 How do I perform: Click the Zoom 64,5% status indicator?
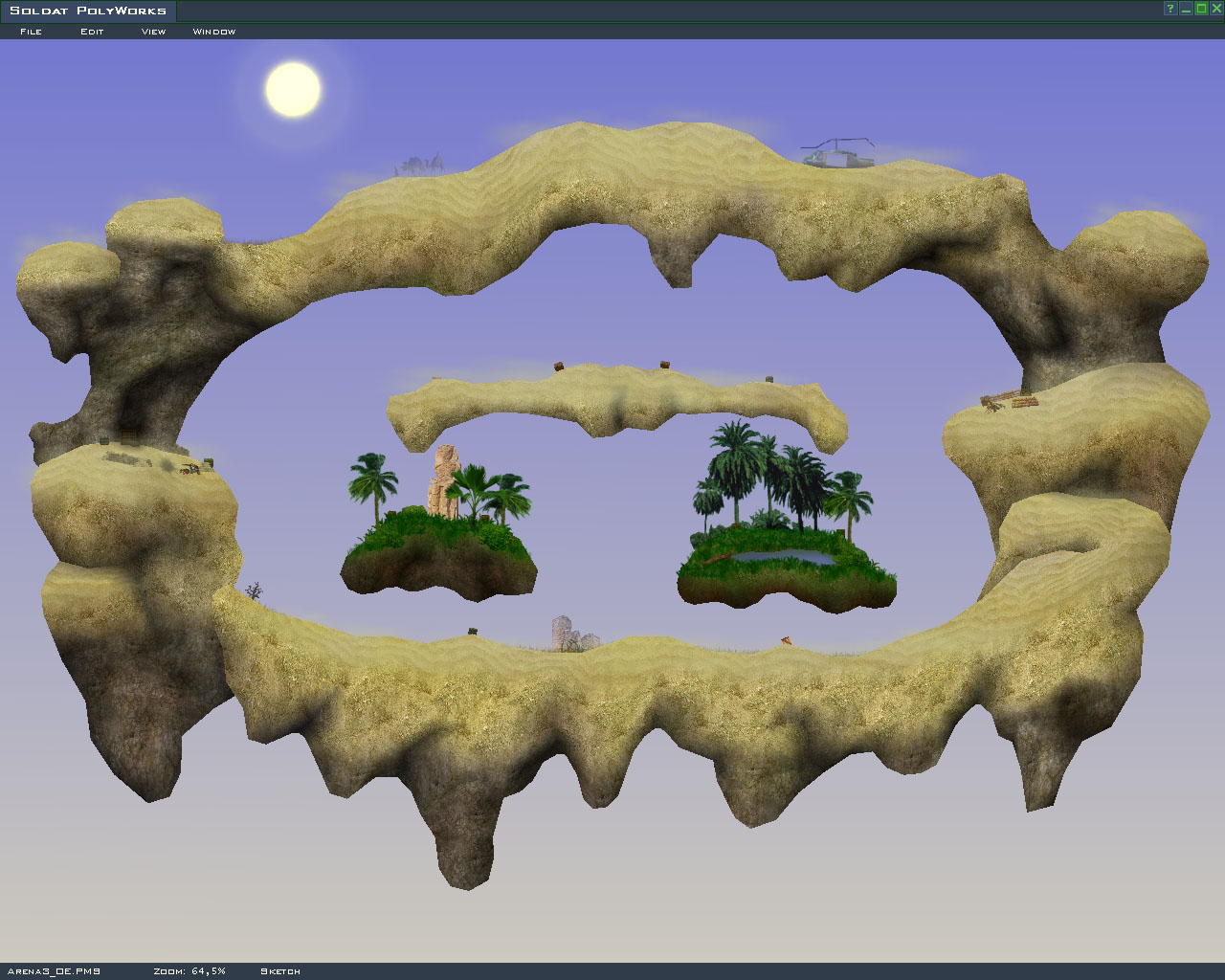tap(189, 971)
